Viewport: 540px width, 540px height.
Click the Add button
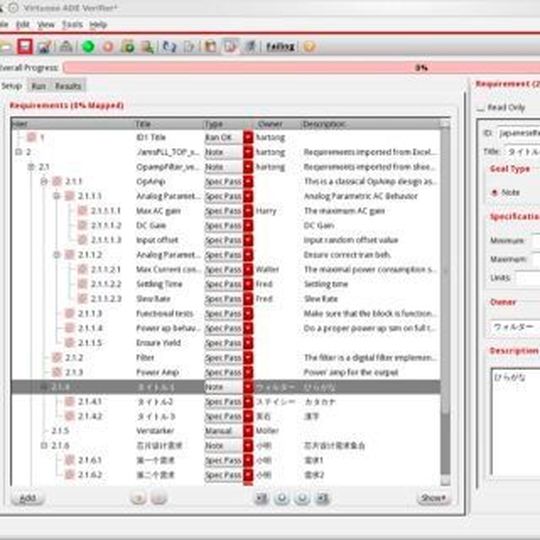click(x=28, y=498)
